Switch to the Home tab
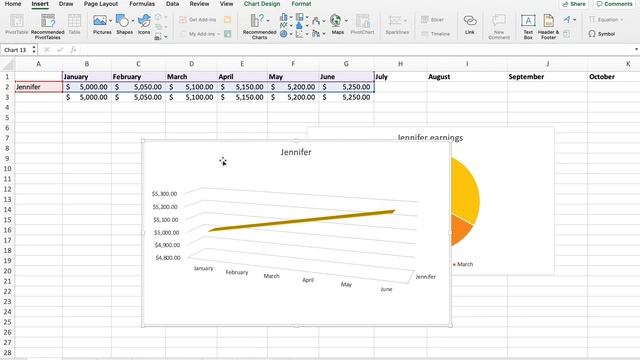Screen dimensions: 640x360 pyautogui.click(x=13, y=4)
